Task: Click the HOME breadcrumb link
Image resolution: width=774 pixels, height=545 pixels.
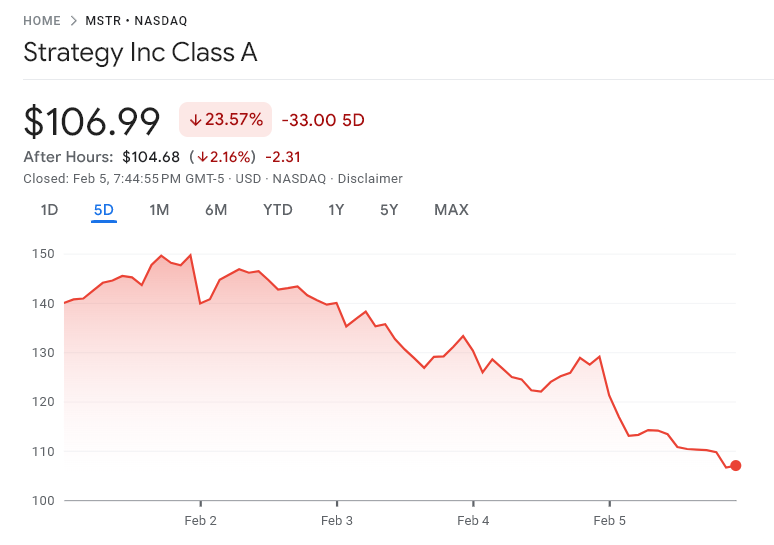Action: [42, 20]
